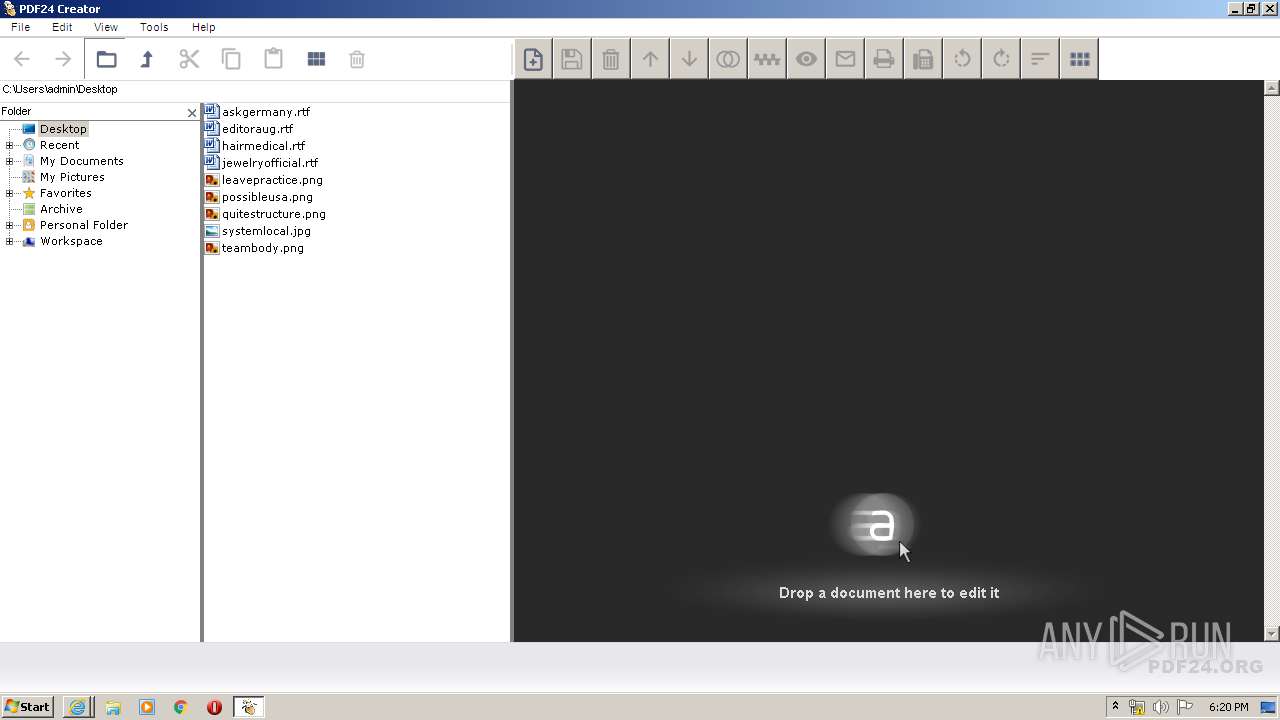The height and width of the screenshot is (720, 1280).
Task: Create a new document in editor toolbar
Action: pyautogui.click(x=533, y=59)
